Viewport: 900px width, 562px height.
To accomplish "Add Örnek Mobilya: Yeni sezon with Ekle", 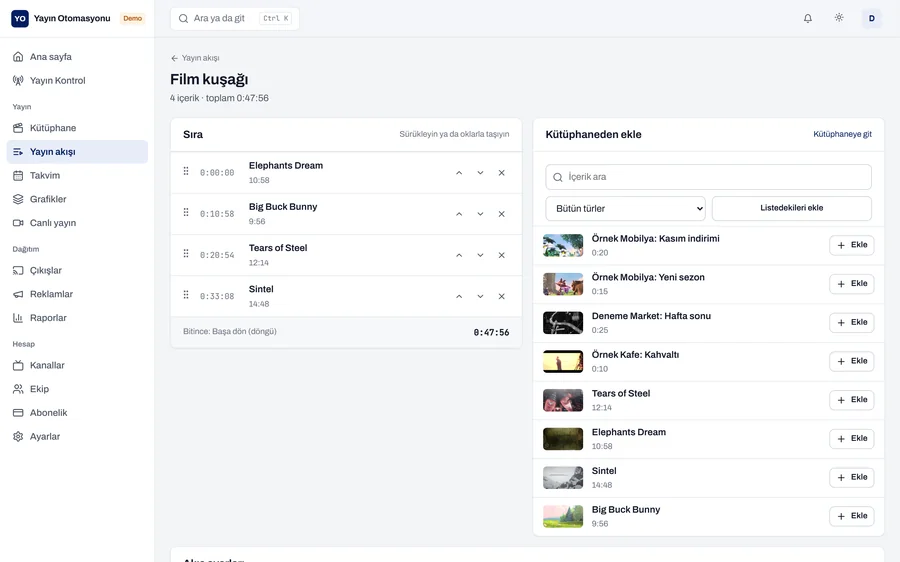I will tap(852, 284).
